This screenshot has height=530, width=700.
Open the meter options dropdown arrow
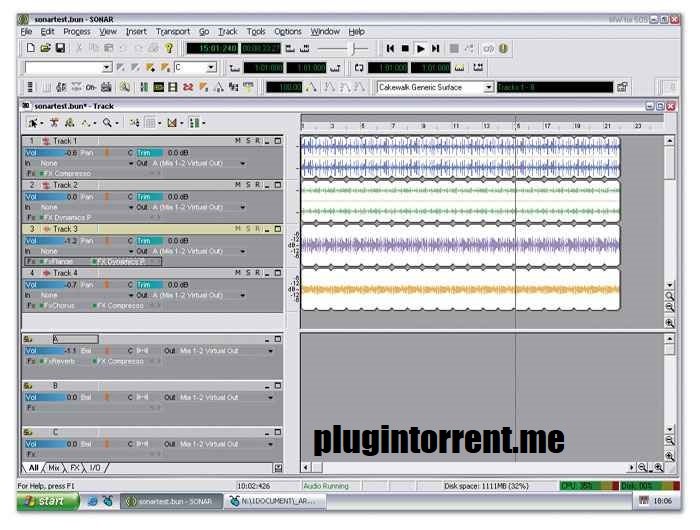coord(204,123)
